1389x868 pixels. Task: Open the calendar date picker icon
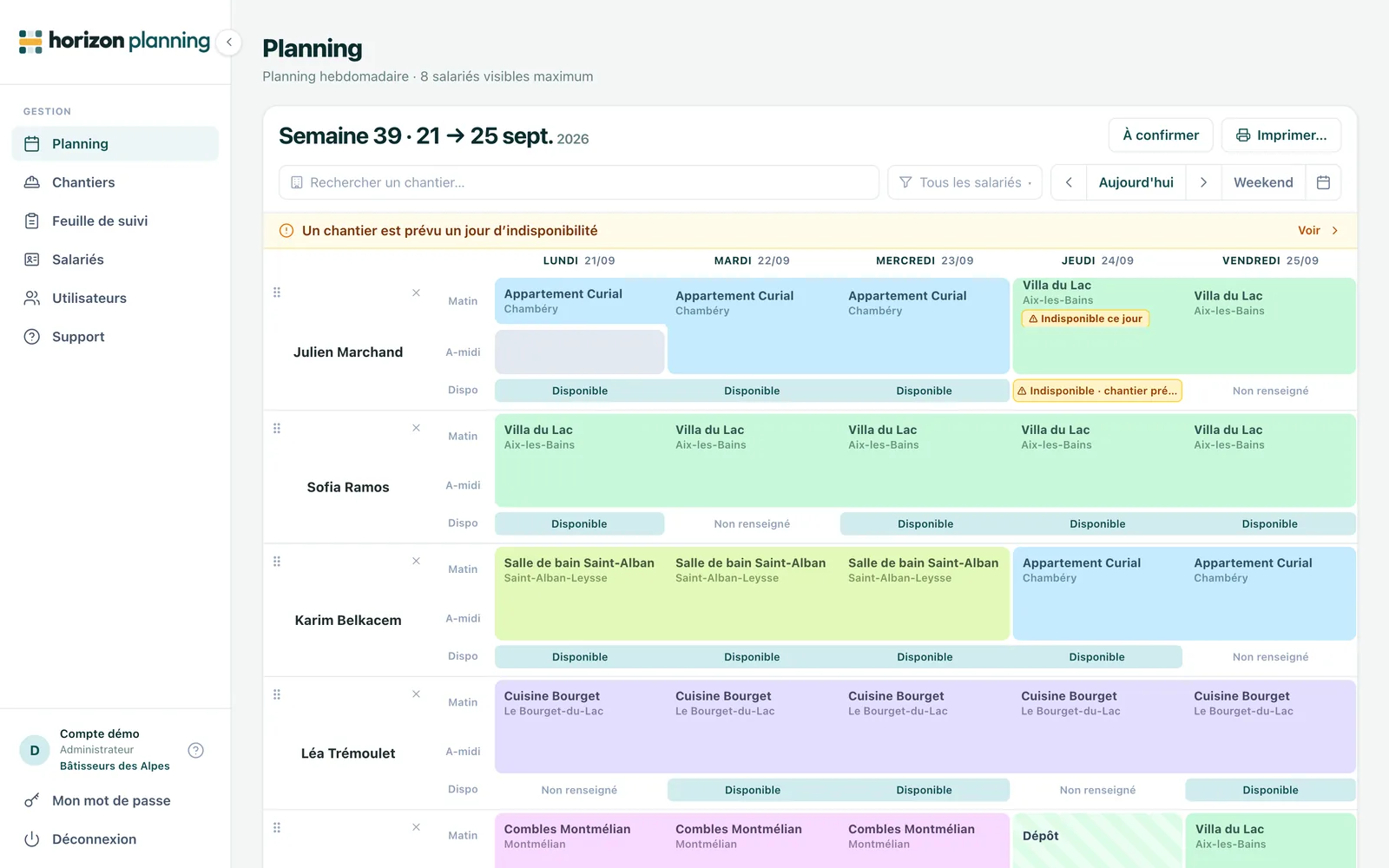click(1323, 182)
